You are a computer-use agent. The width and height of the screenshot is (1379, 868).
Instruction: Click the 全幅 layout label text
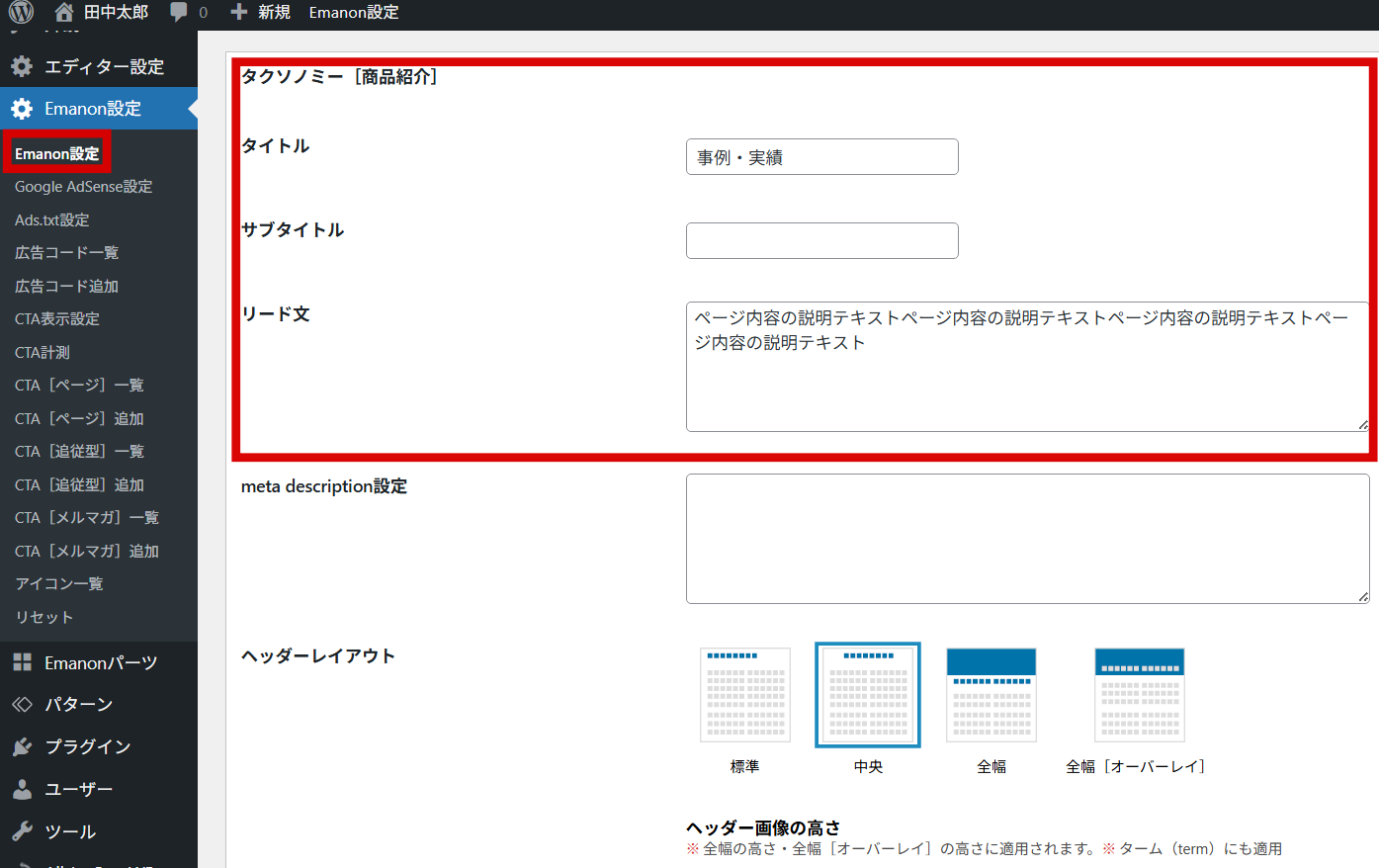point(991,766)
